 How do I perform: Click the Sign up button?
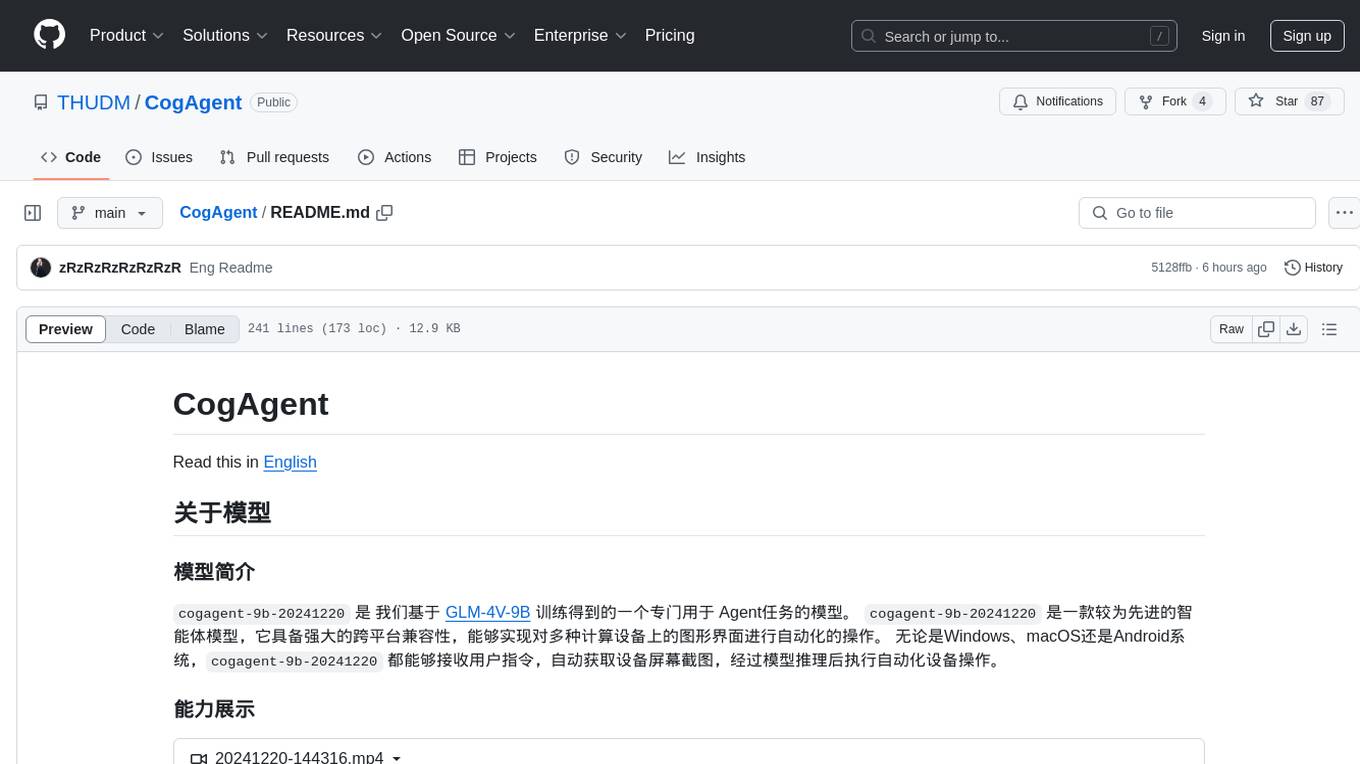click(1307, 36)
